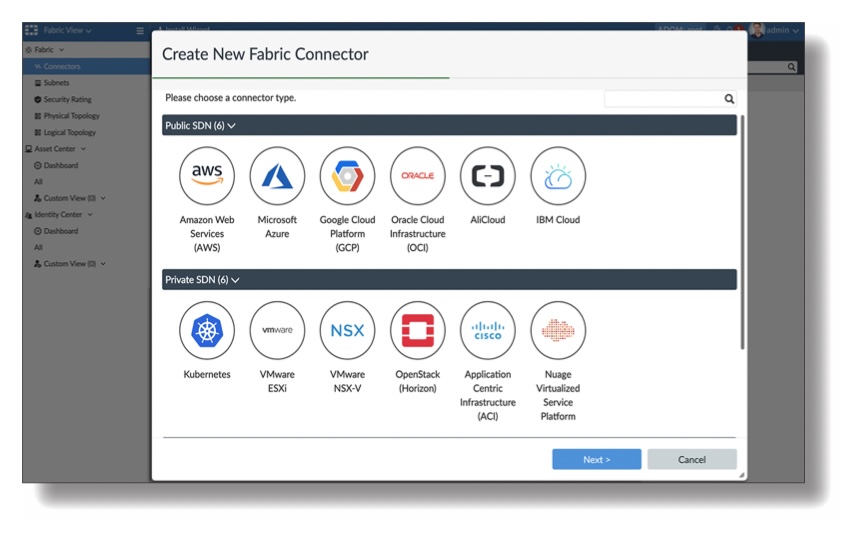Click the admin user avatar
The image size is (866, 539).
pyautogui.click(x=757, y=30)
